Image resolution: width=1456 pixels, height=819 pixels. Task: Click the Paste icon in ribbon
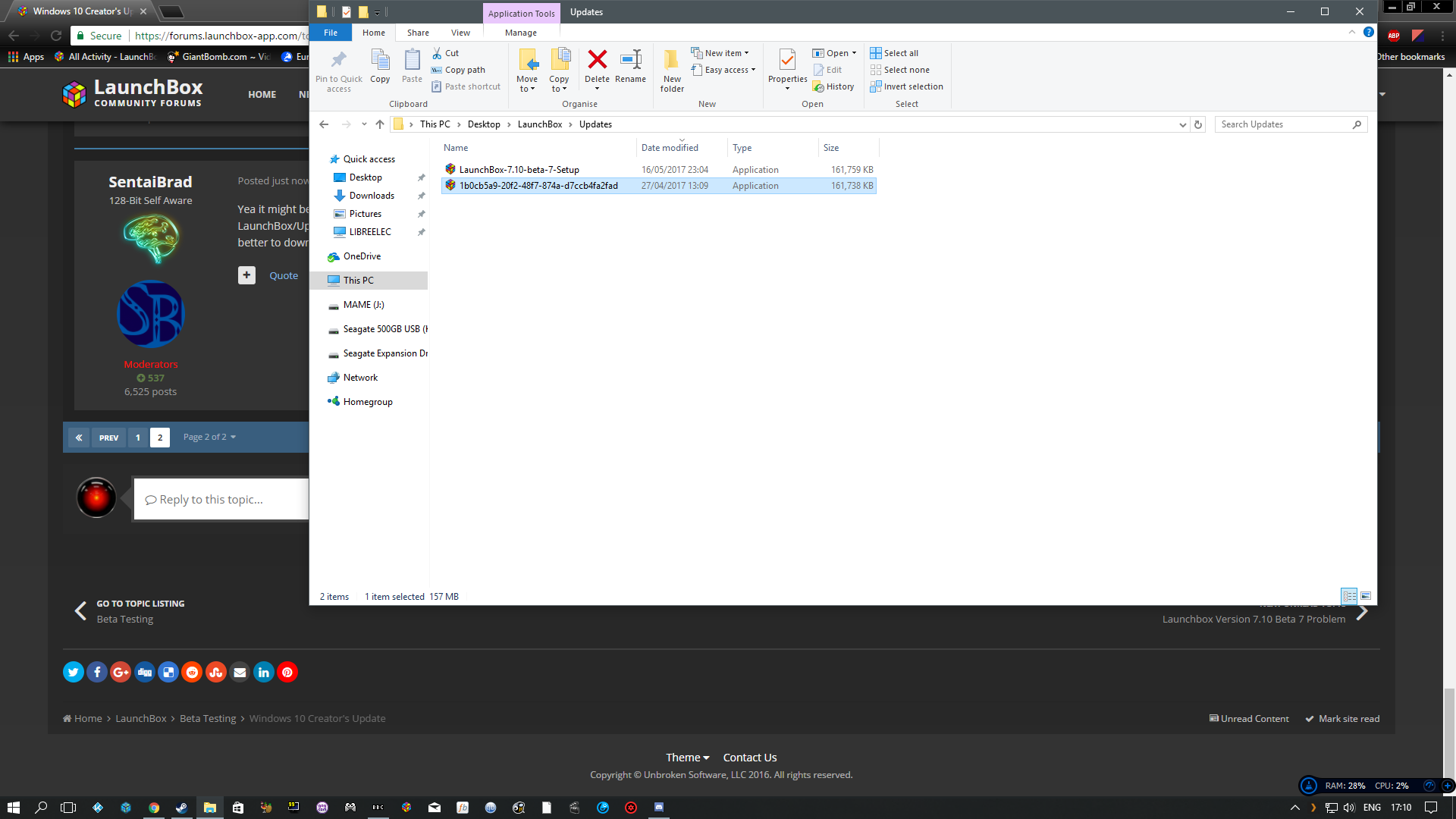tap(412, 60)
